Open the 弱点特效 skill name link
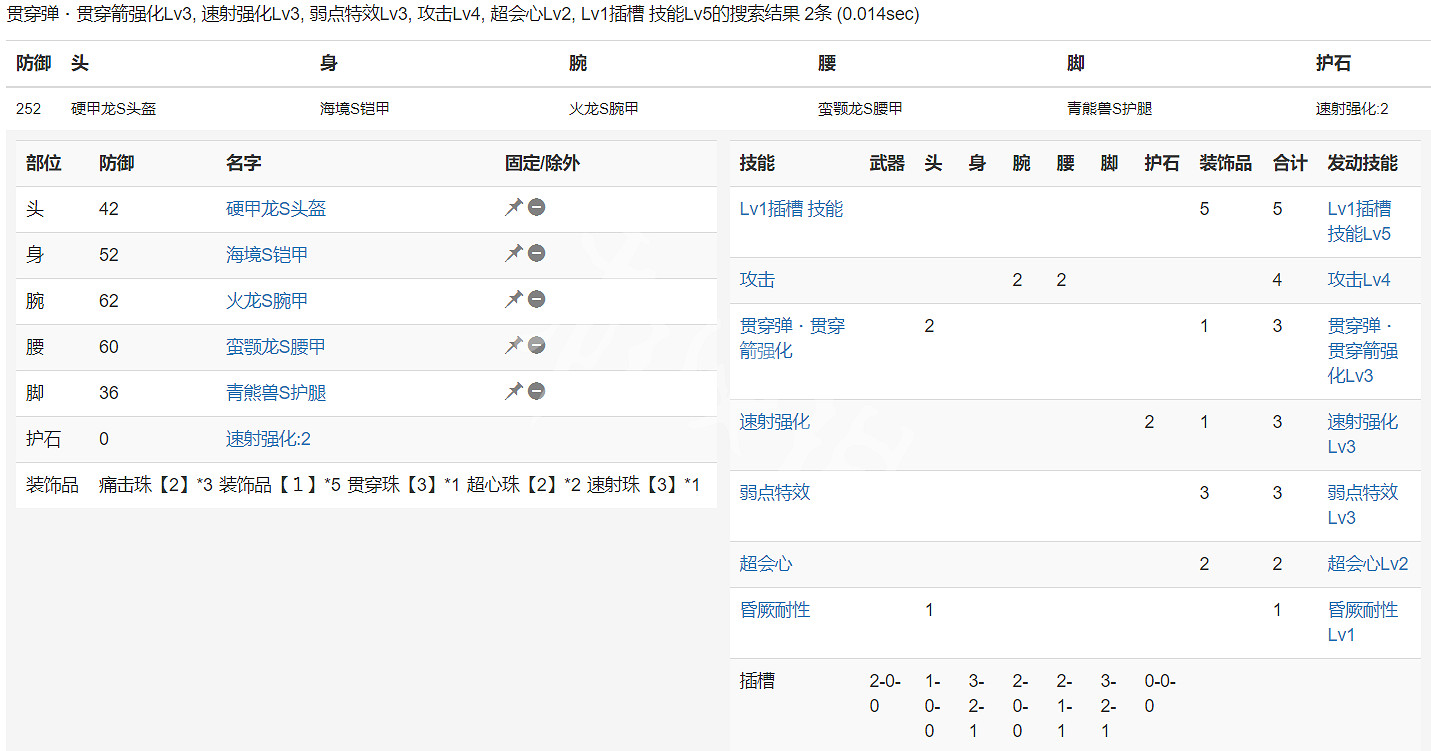This screenshot has width=1431, height=751. pyautogui.click(x=775, y=493)
